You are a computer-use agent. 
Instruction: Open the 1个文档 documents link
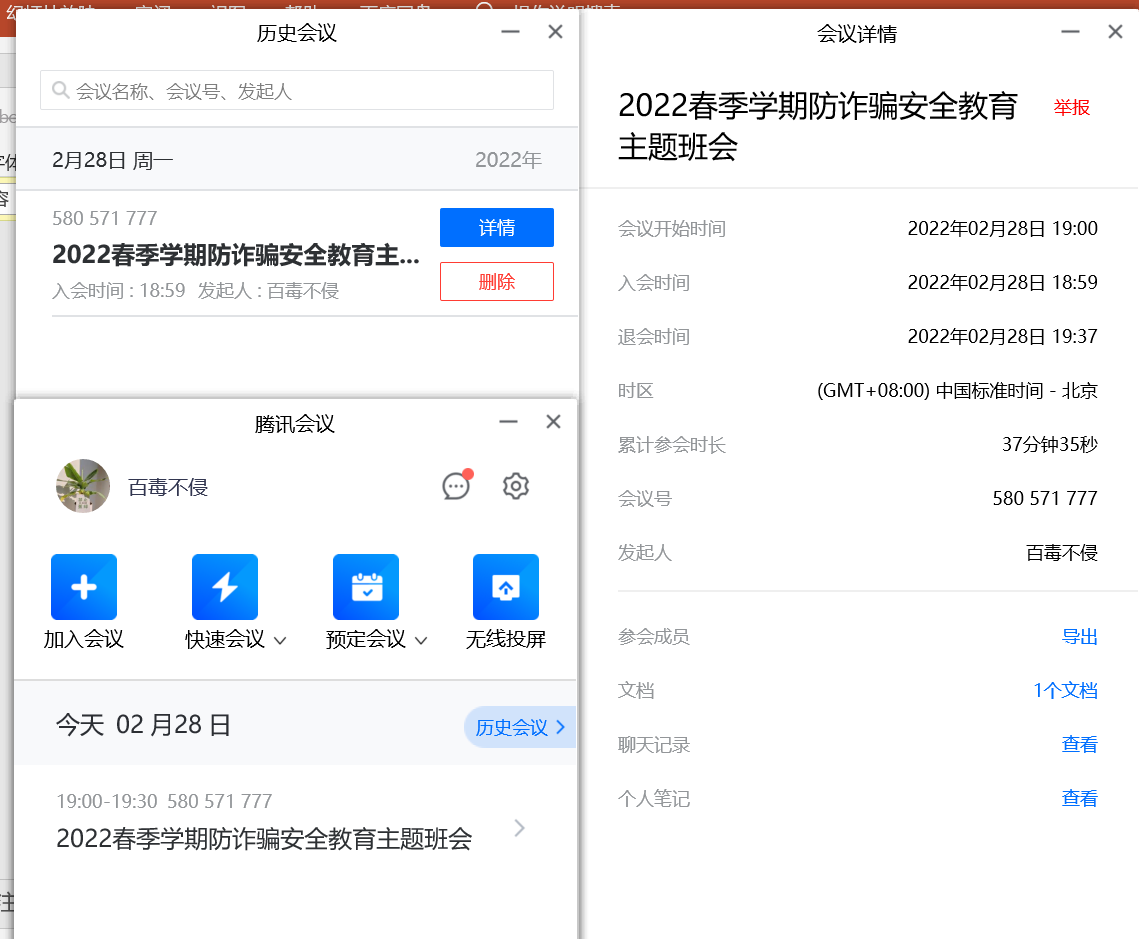[x=1065, y=691]
